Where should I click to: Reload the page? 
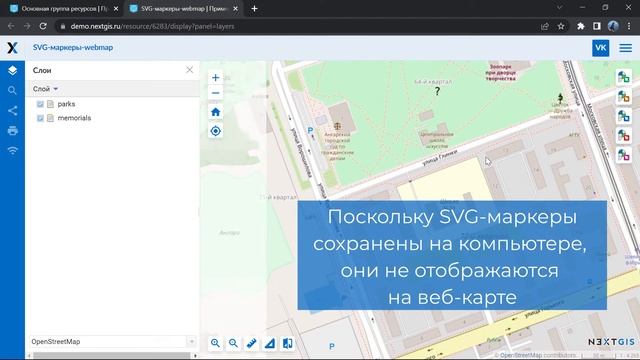coord(43,26)
